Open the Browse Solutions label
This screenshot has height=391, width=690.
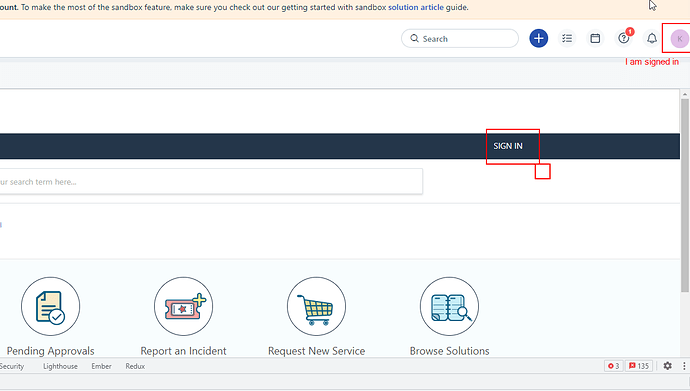449,351
